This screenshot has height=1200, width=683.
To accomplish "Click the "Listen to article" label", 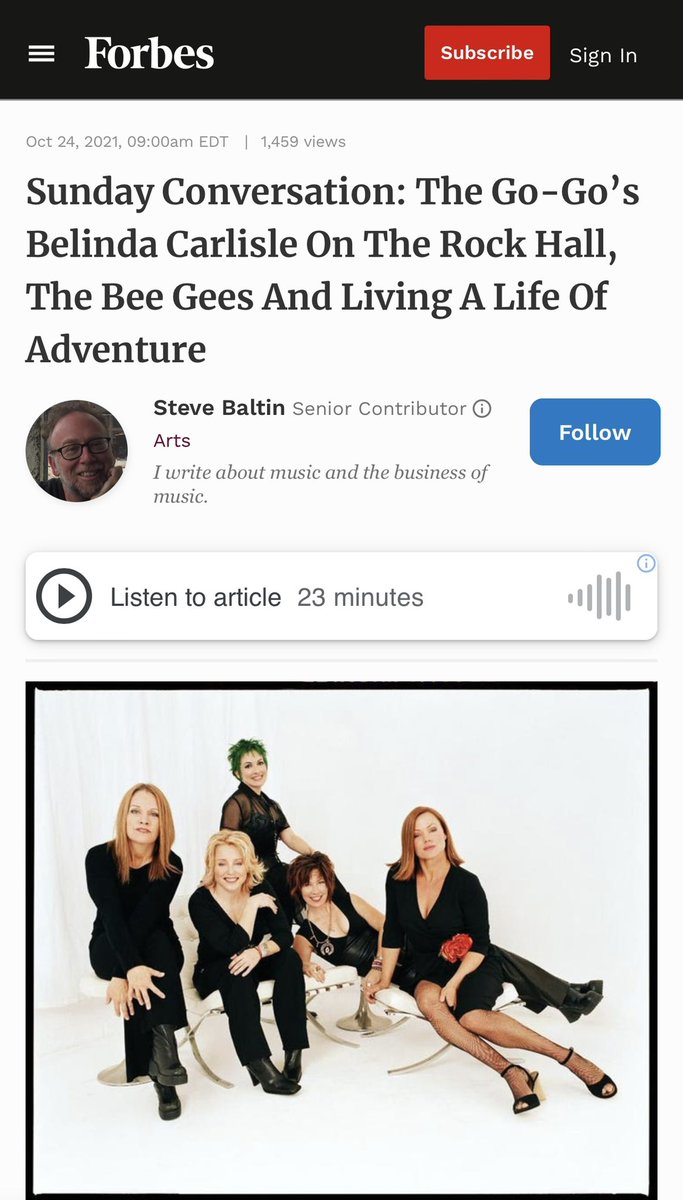I will [196, 597].
